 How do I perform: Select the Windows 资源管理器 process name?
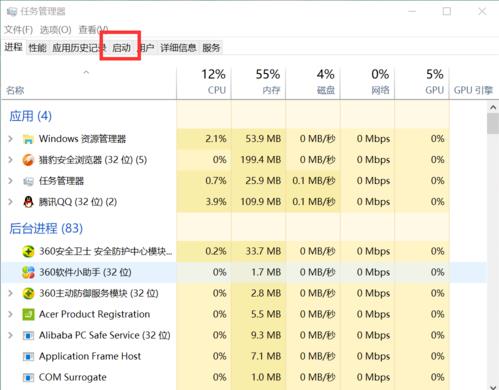pyautogui.click(x=82, y=139)
